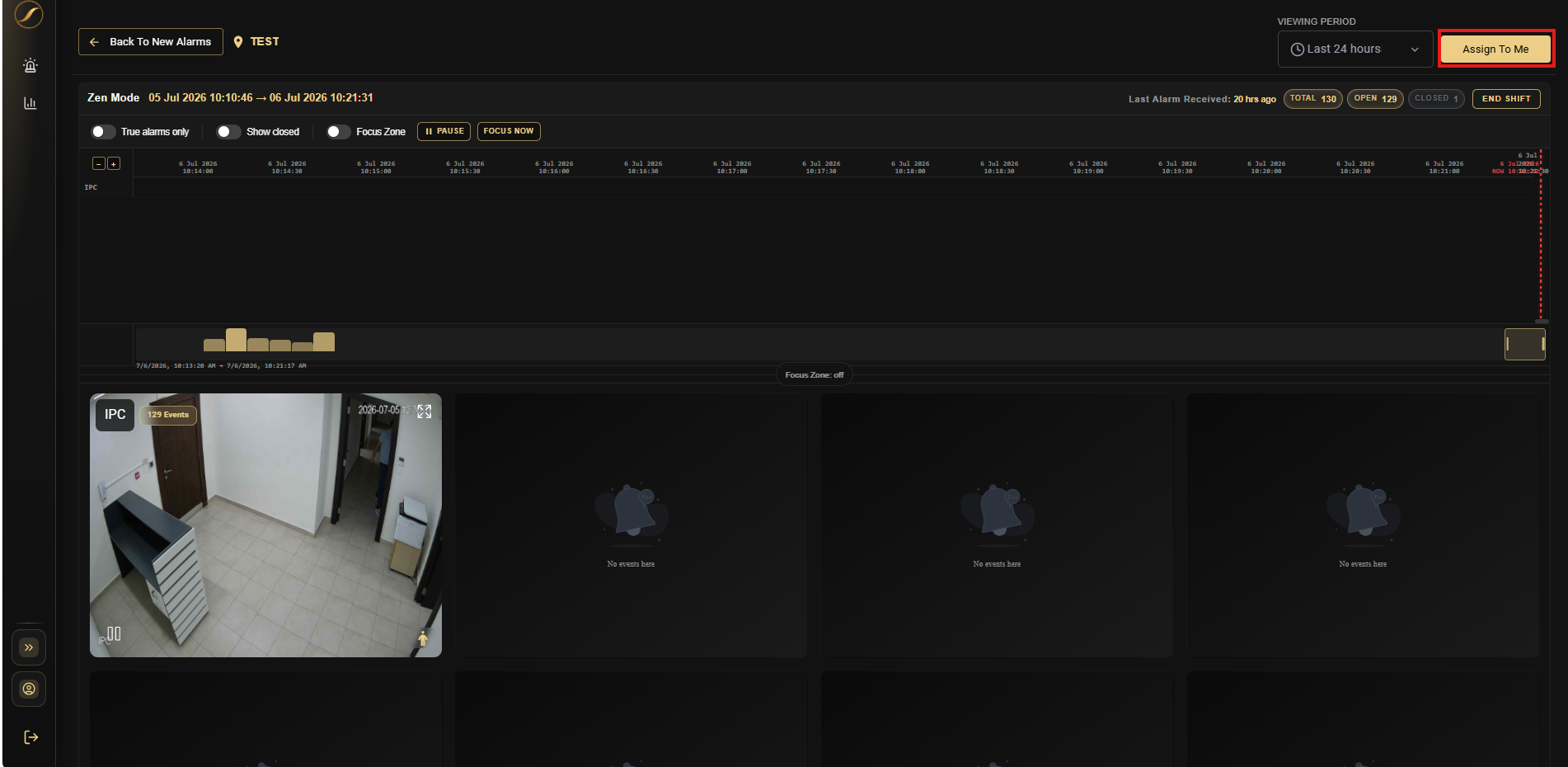Go back to New Alarms

151,41
